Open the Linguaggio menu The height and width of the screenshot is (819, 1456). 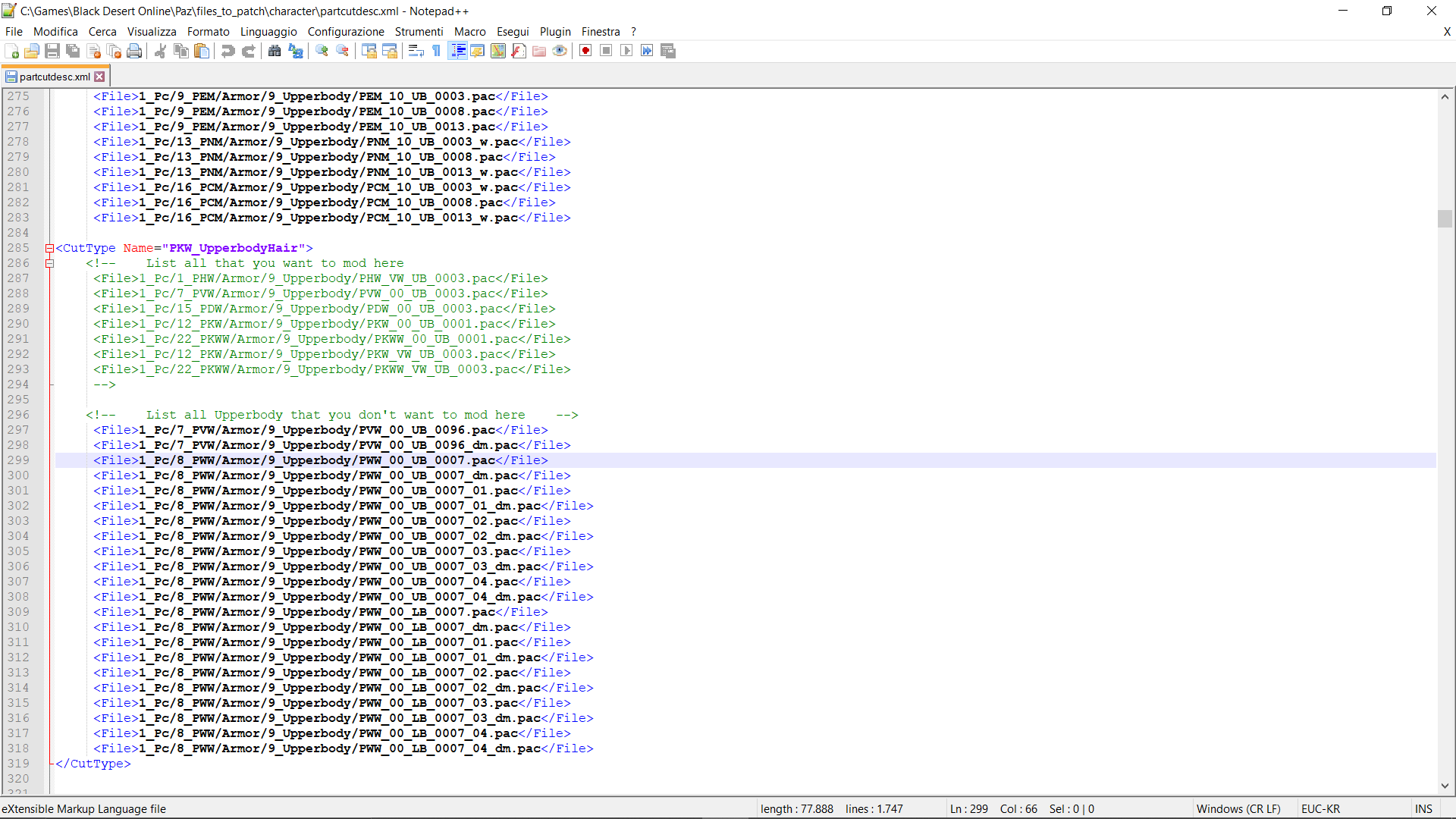coord(268,31)
